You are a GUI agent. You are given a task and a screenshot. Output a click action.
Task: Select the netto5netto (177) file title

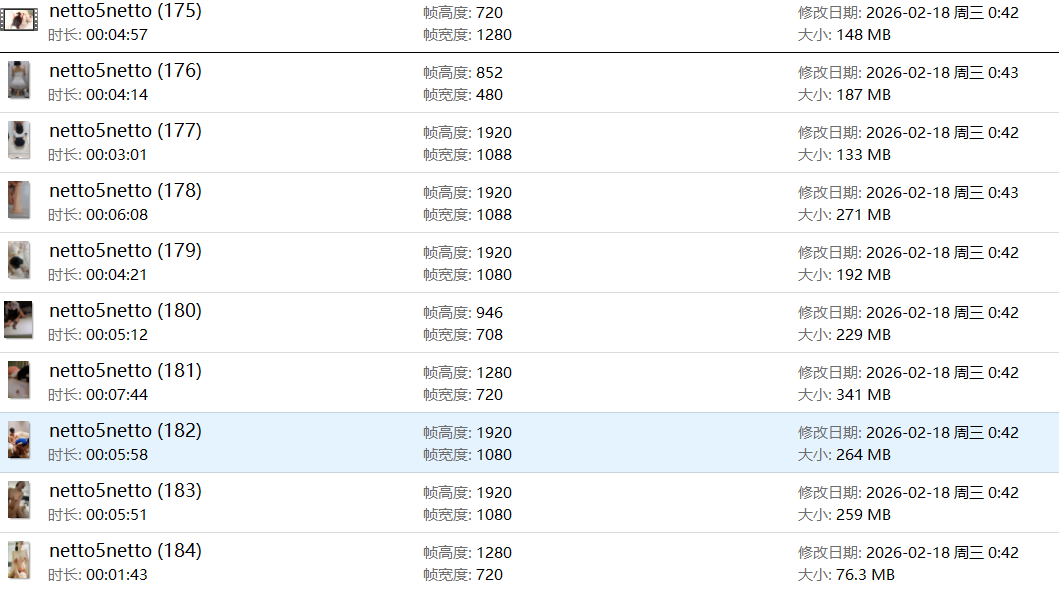125,131
